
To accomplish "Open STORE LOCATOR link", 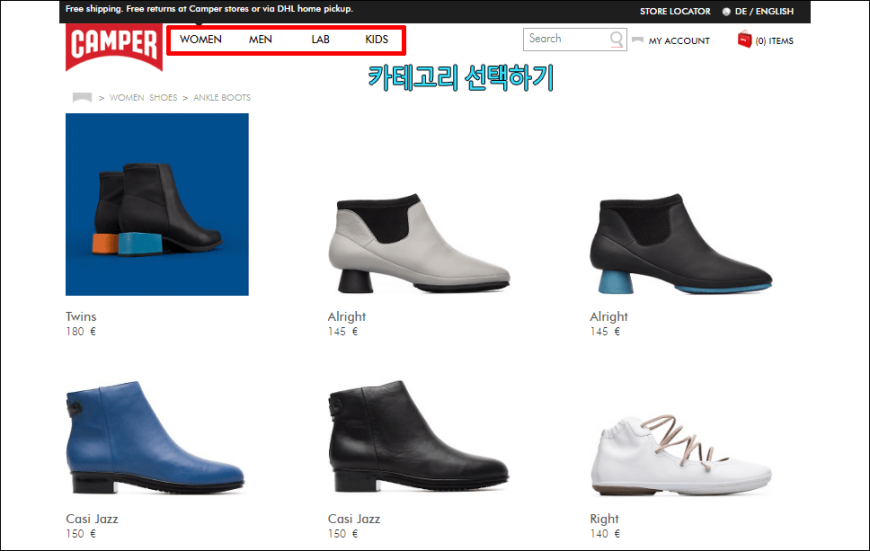I will pos(675,11).
